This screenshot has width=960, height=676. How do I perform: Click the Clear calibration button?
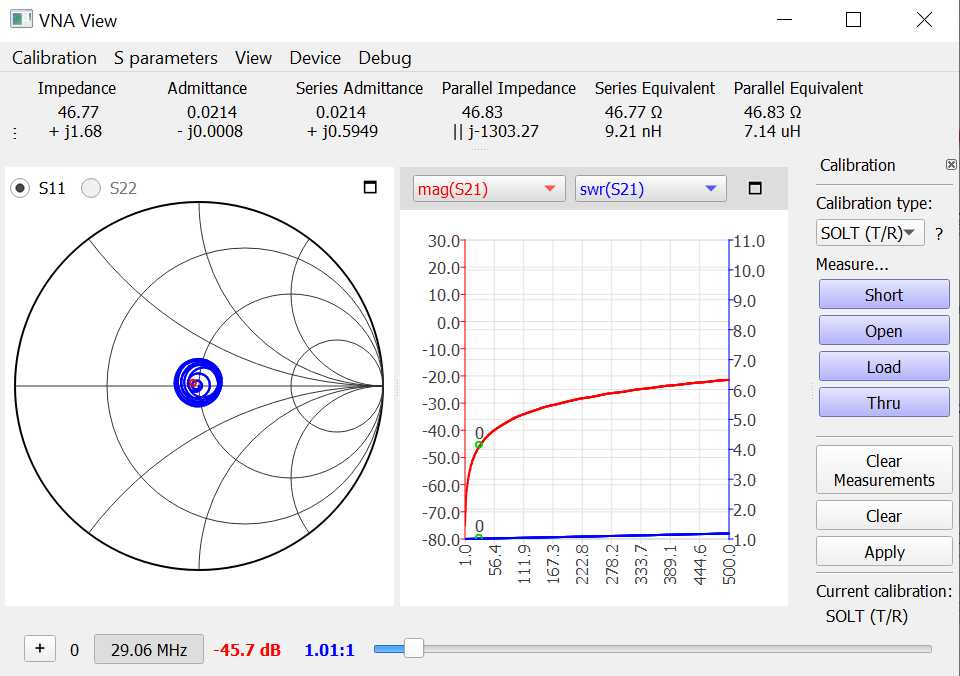point(884,516)
